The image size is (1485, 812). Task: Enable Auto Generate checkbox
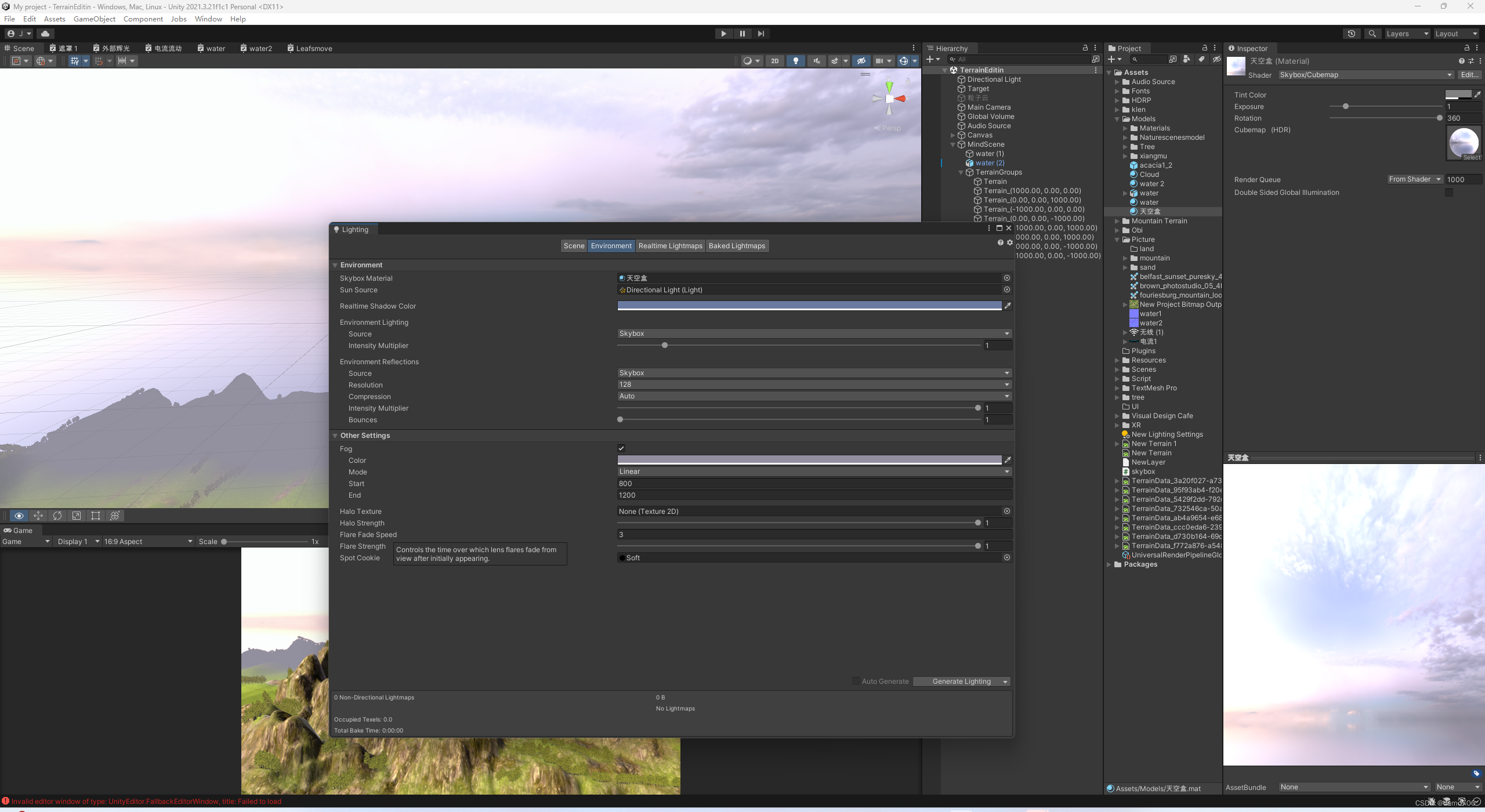pyautogui.click(x=856, y=681)
